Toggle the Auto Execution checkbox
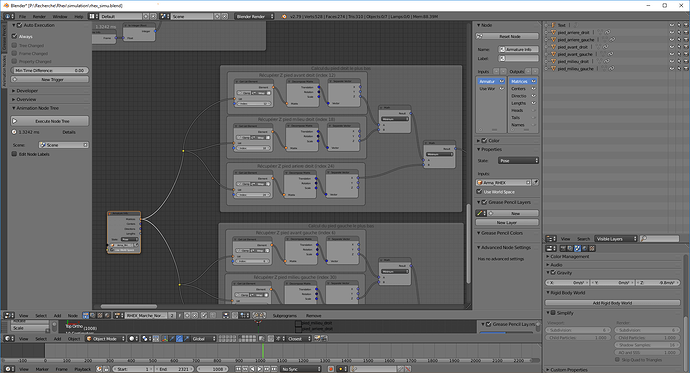 click(x=19, y=25)
